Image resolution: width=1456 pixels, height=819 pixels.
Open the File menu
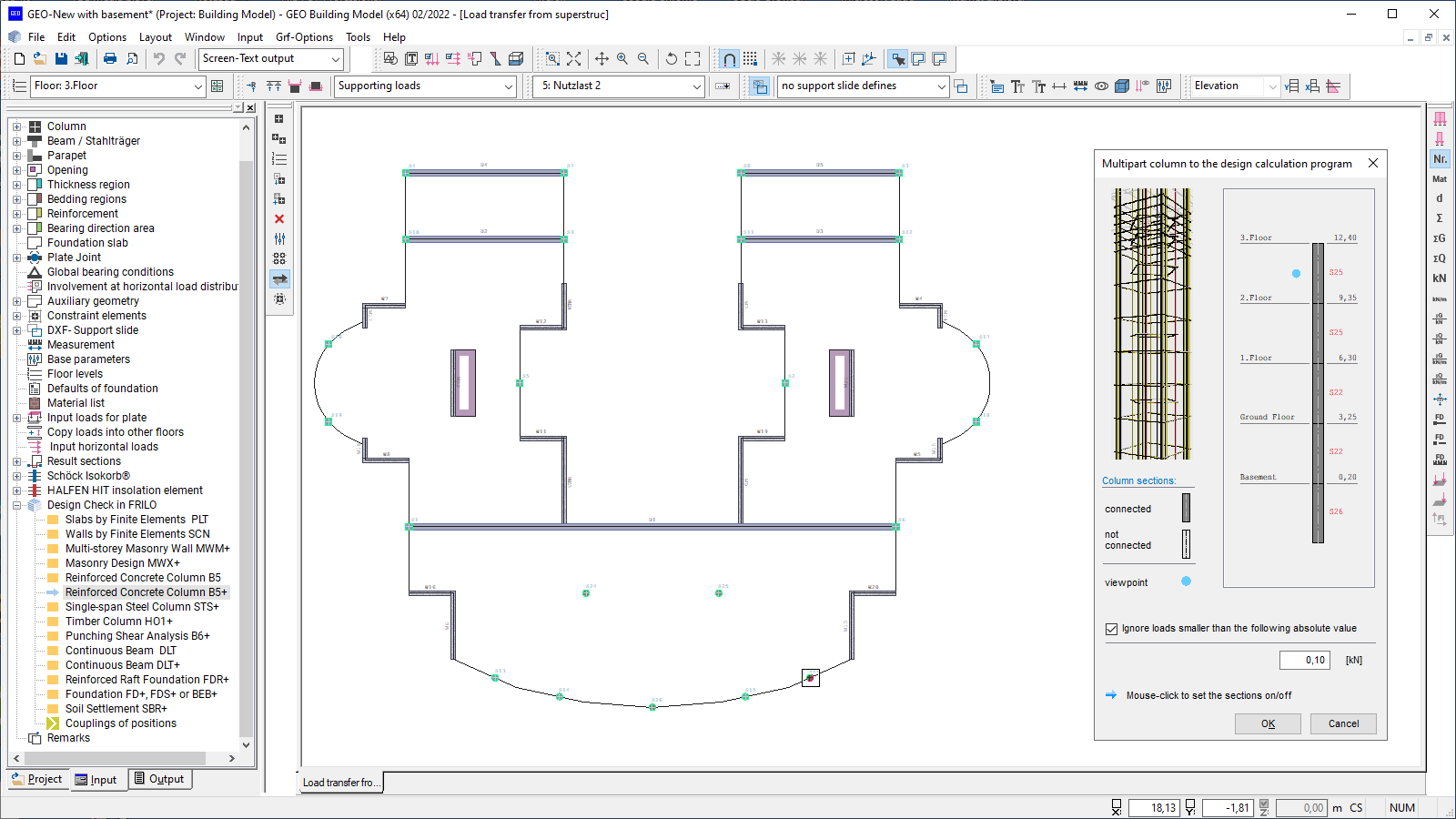pyautogui.click(x=36, y=37)
